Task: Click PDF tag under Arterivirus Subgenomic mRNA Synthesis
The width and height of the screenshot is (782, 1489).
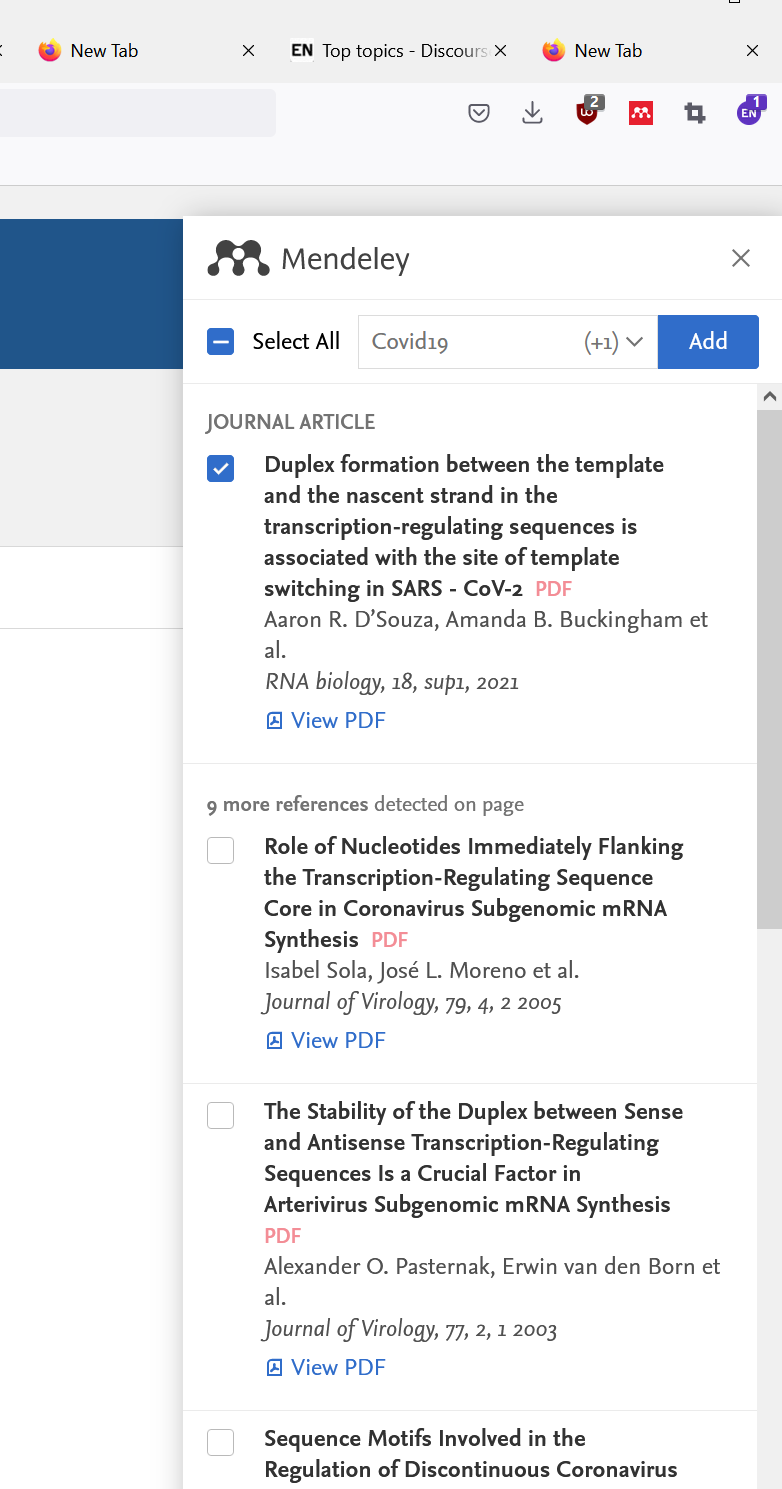Action: coord(282,1236)
